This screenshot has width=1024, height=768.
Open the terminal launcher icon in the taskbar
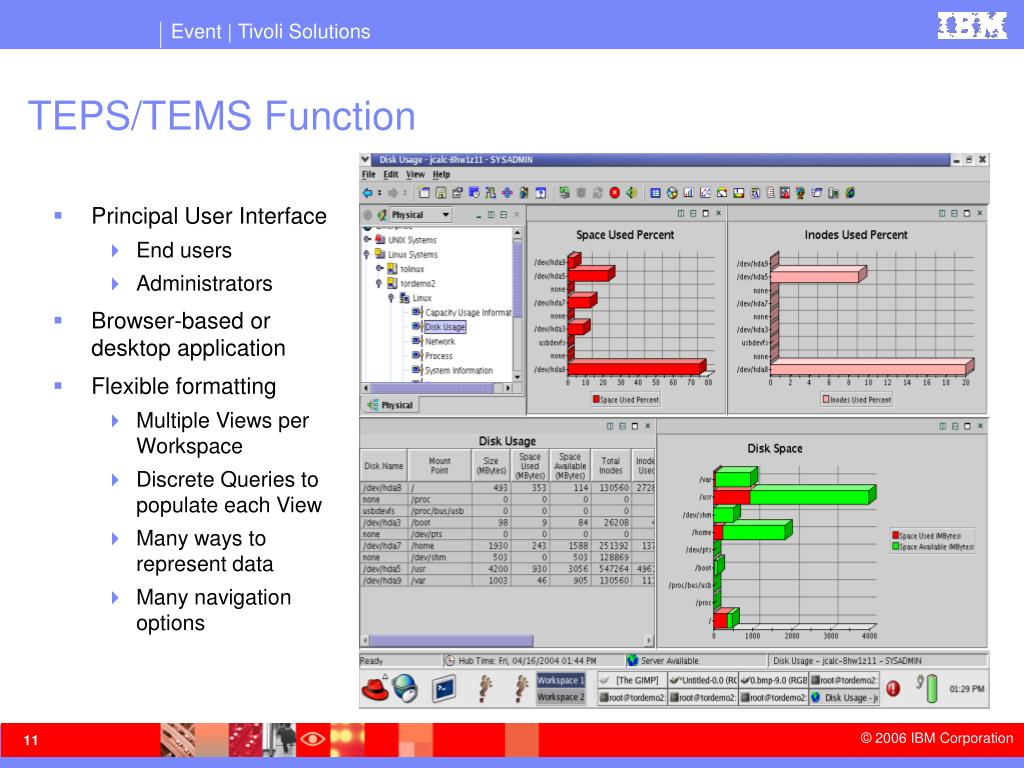click(x=444, y=688)
